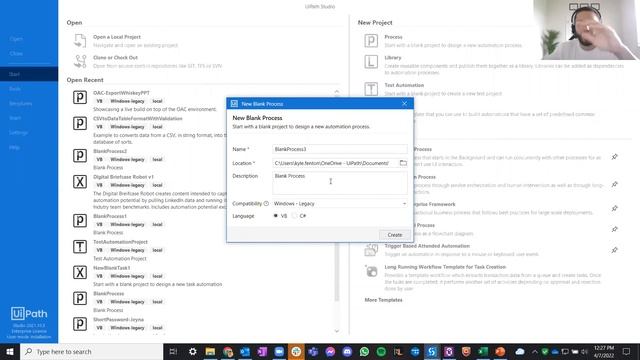Select C# language radio button
The width and height of the screenshot is (640, 360).
[x=294, y=216]
